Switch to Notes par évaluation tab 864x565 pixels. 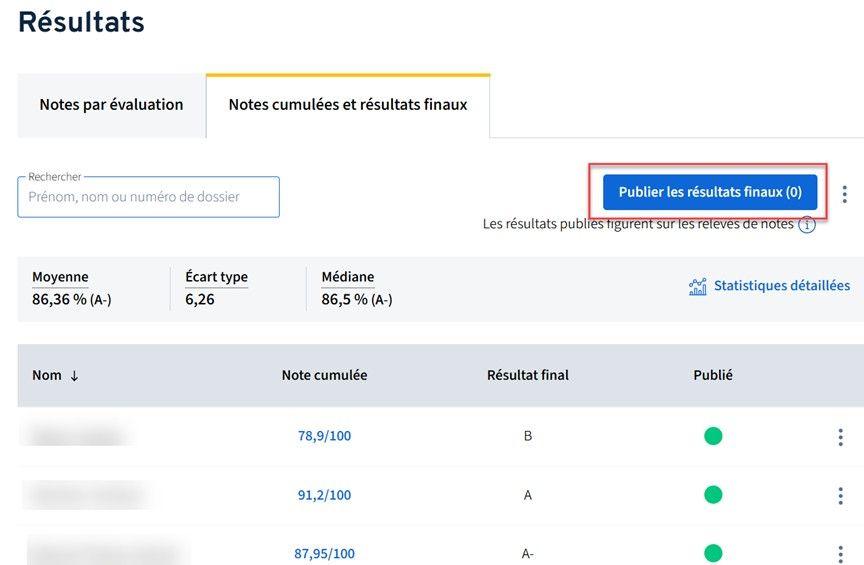(111, 105)
